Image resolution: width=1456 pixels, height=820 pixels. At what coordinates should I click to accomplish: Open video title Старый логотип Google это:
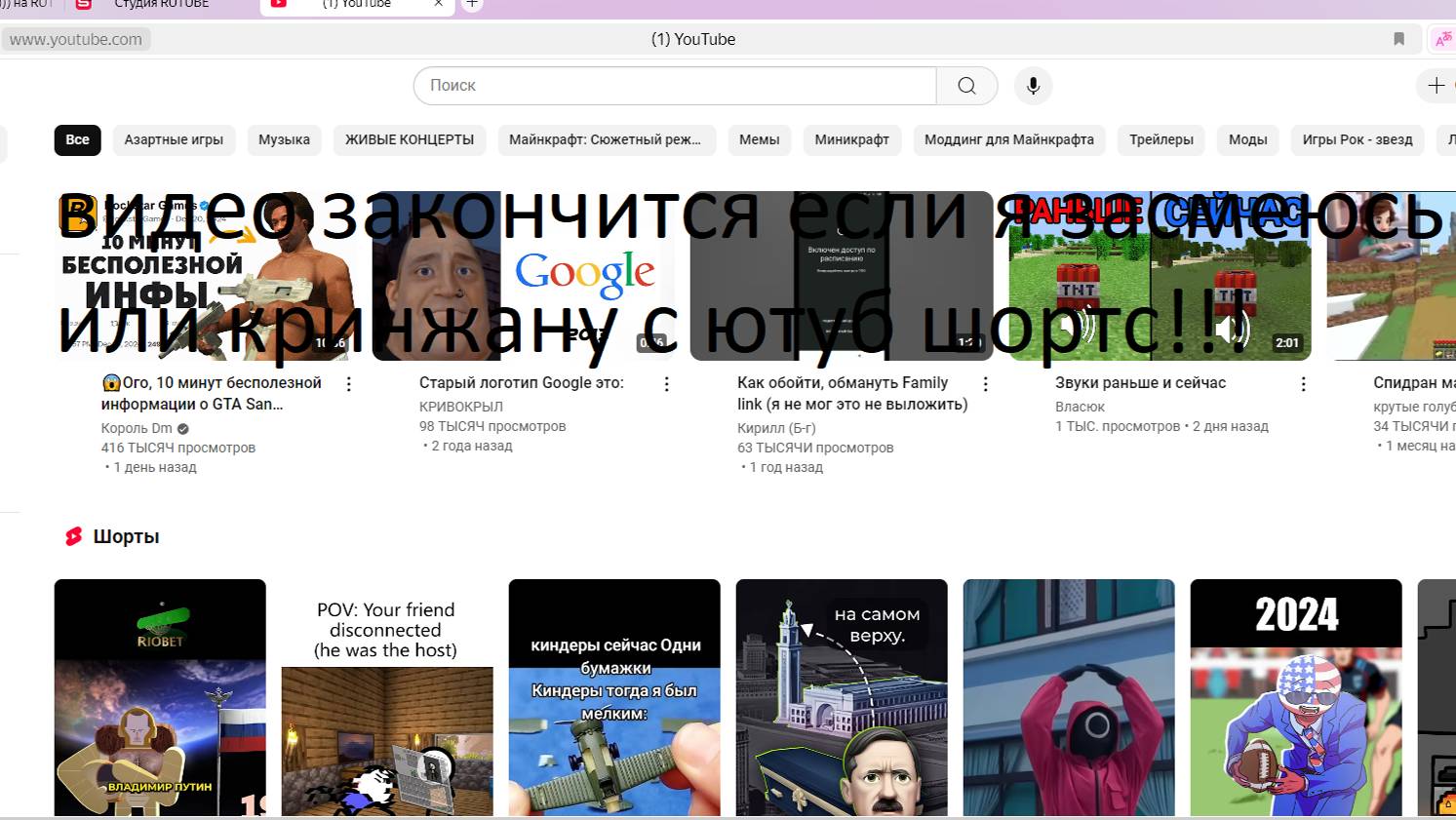[x=522, y=383]
